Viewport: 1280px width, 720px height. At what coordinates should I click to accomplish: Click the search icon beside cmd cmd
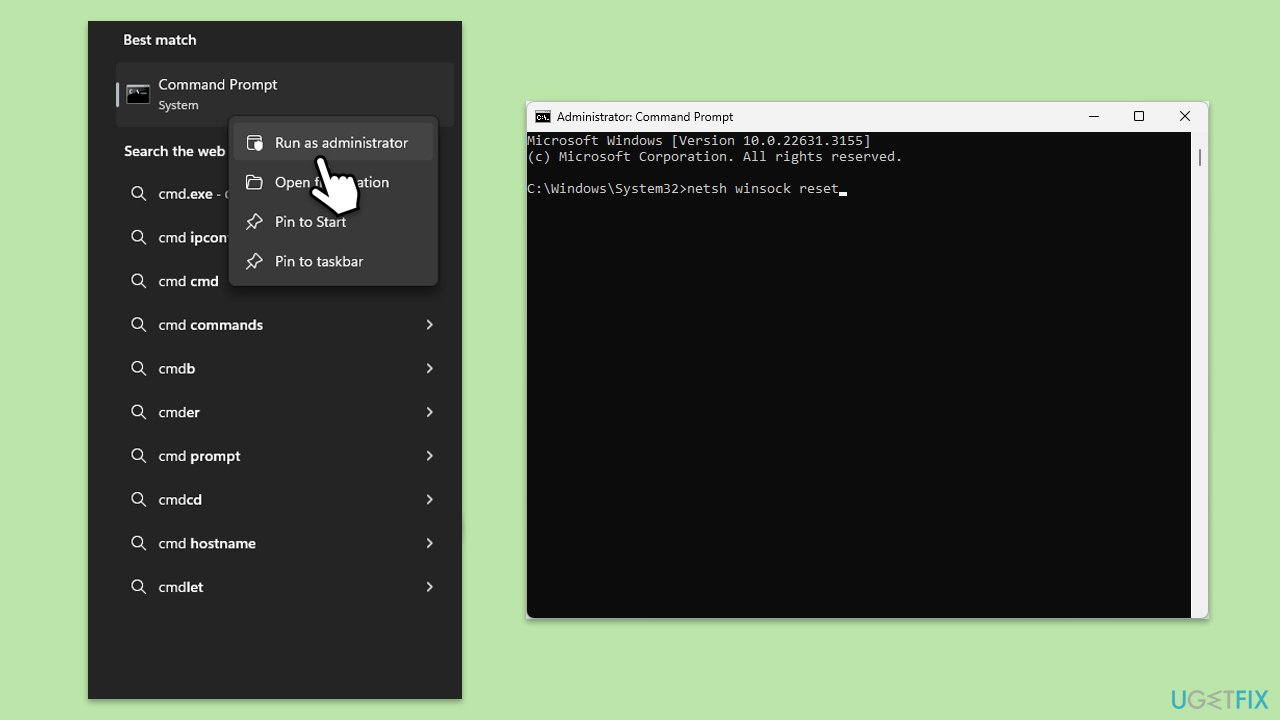[139, 281]
